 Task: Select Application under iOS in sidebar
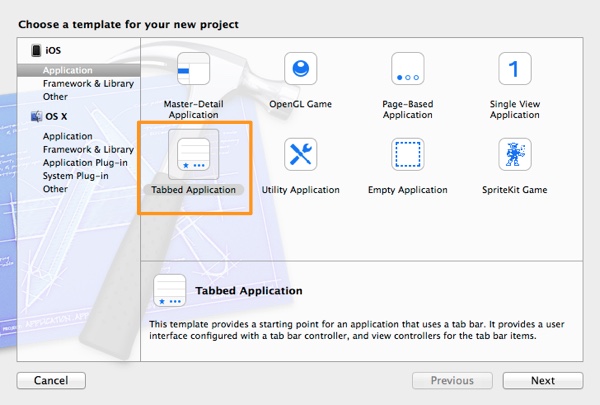pyautogui.click(x=67, y=71)
